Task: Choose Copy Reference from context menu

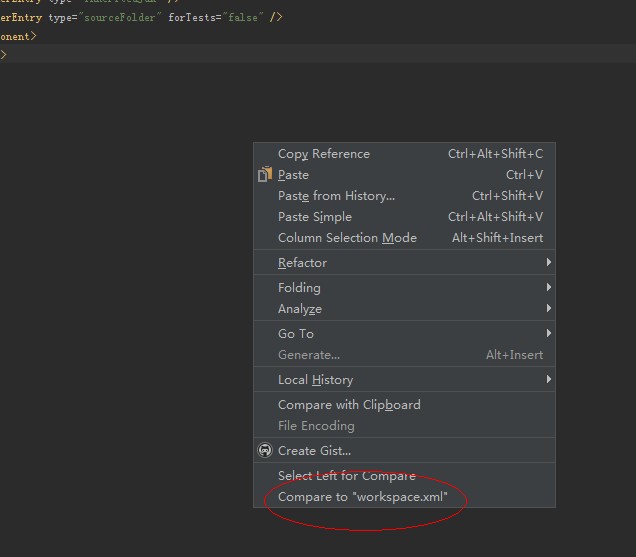Action: click(x=404, y=154)
